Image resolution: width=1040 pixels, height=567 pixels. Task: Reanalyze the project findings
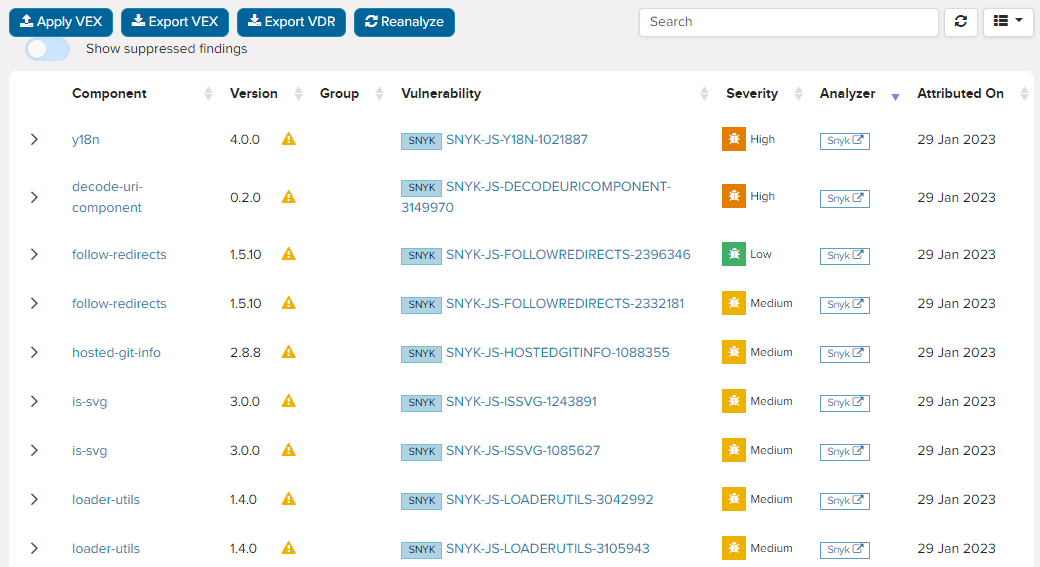pos(405,22)
